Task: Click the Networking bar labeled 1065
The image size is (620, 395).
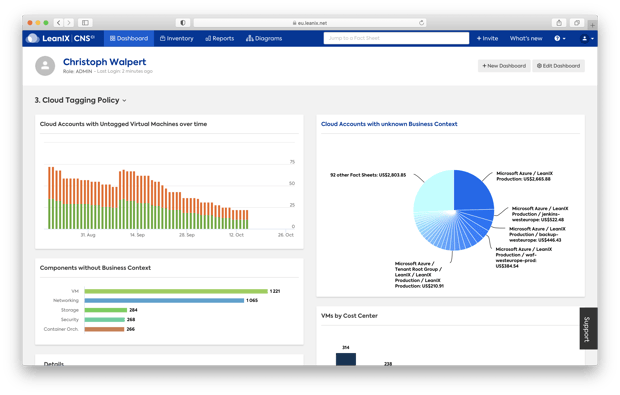Action: 164,301
